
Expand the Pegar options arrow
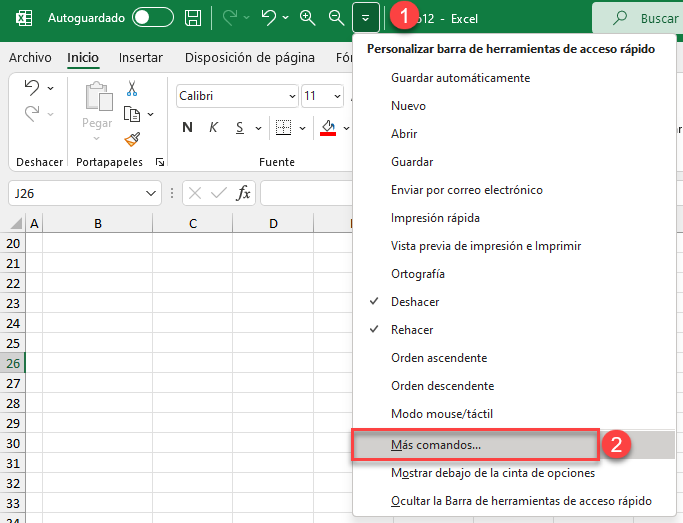pos(97,138)
